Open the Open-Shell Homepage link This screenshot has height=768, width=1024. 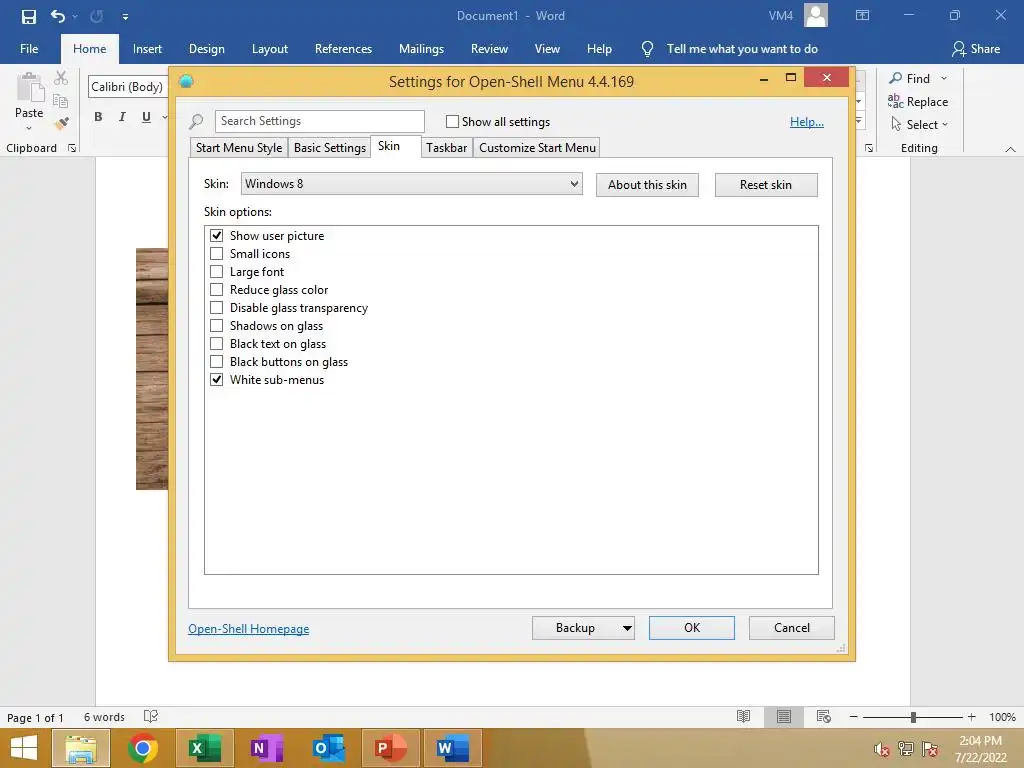coord(249,629)
